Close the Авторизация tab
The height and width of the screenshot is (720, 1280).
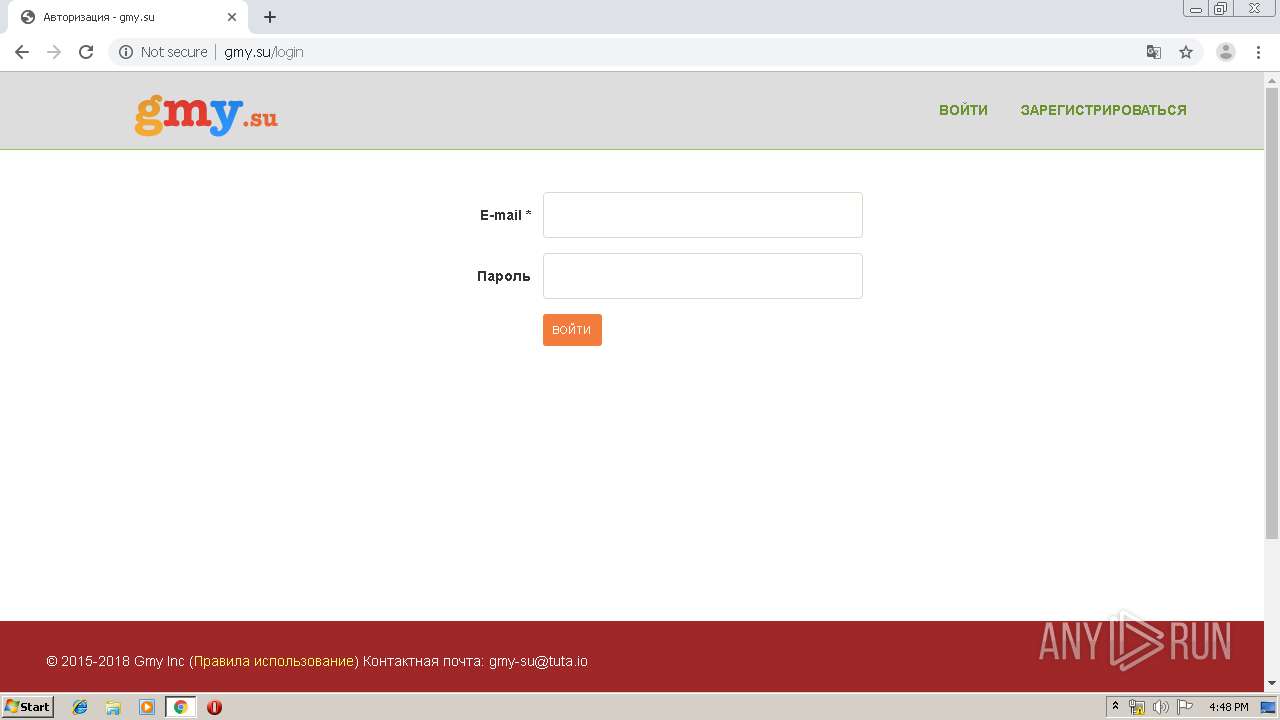pyautogui.click(x=232, y=17)
